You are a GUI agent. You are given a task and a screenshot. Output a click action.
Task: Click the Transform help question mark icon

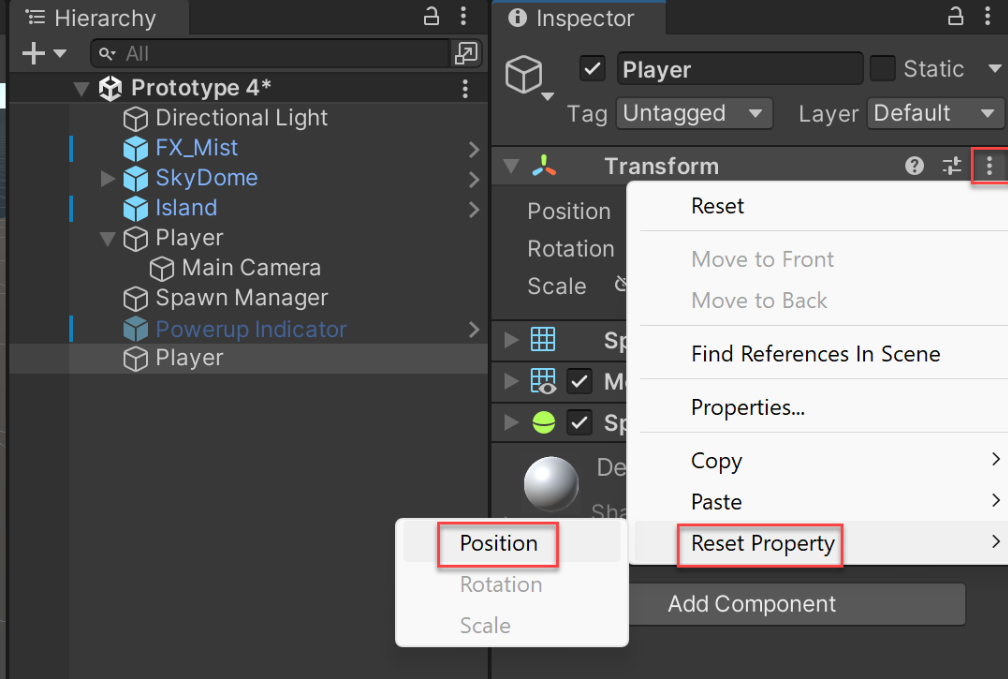pos(914,166)
